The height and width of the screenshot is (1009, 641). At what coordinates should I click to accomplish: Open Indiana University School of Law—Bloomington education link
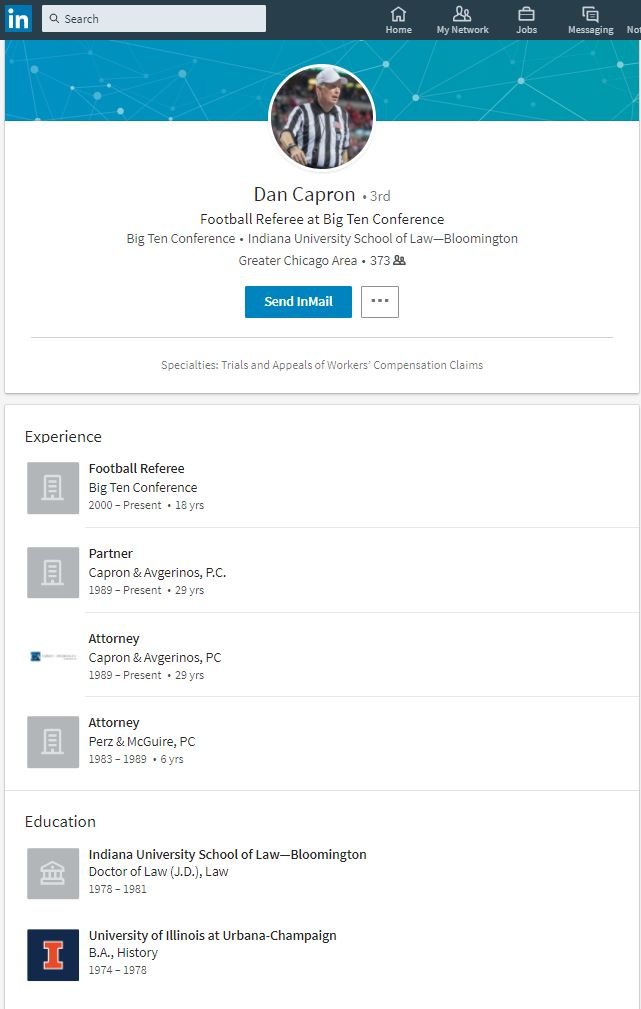[227, 854]
